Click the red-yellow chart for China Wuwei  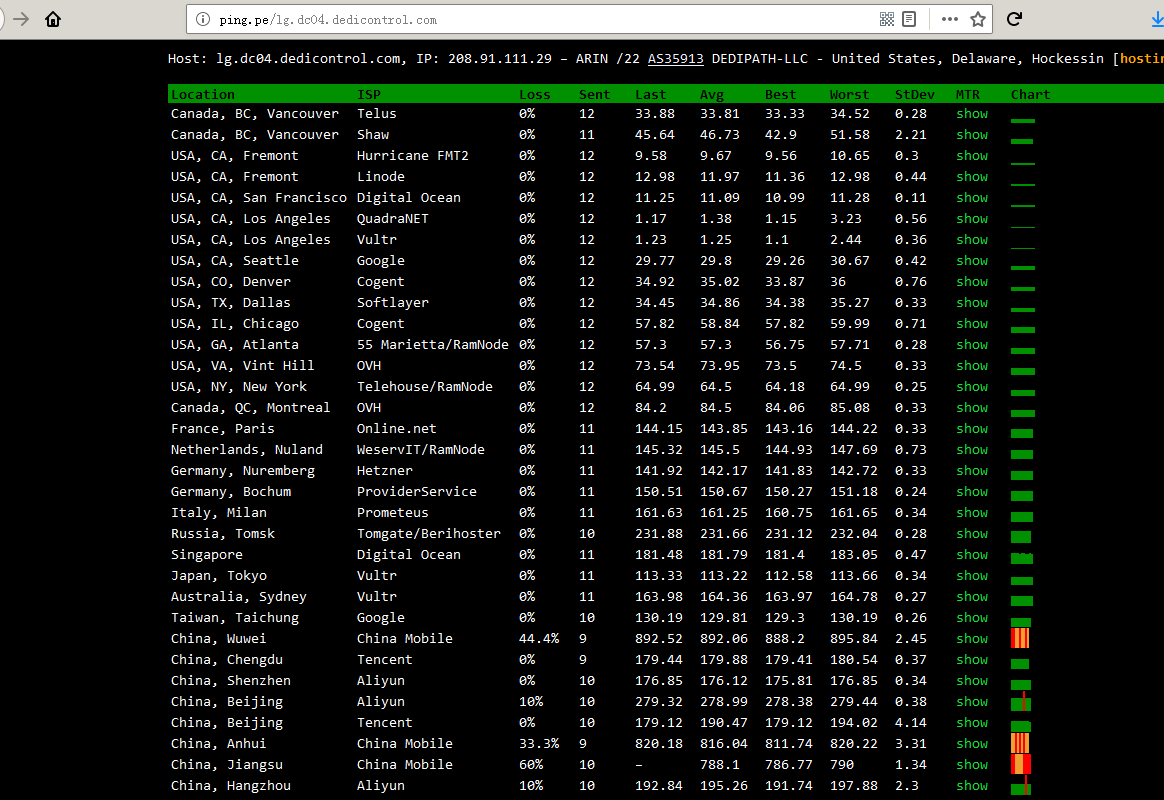point(1020,638)
